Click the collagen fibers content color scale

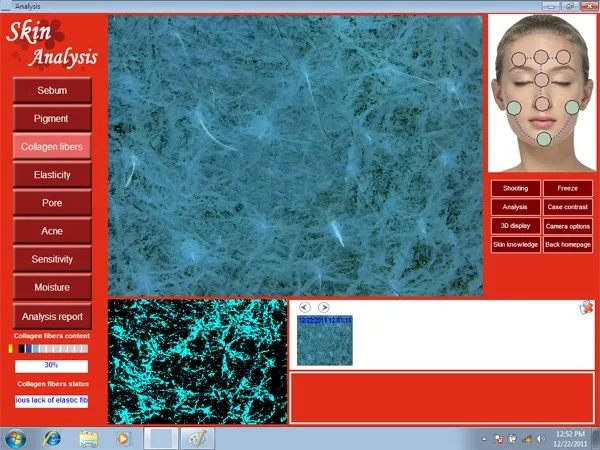[x=53, y=349]
